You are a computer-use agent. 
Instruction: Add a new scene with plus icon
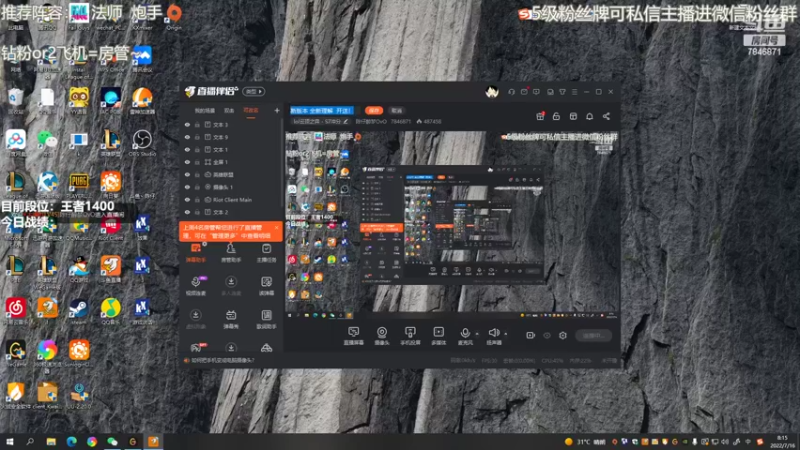click(x=277, y=110)
